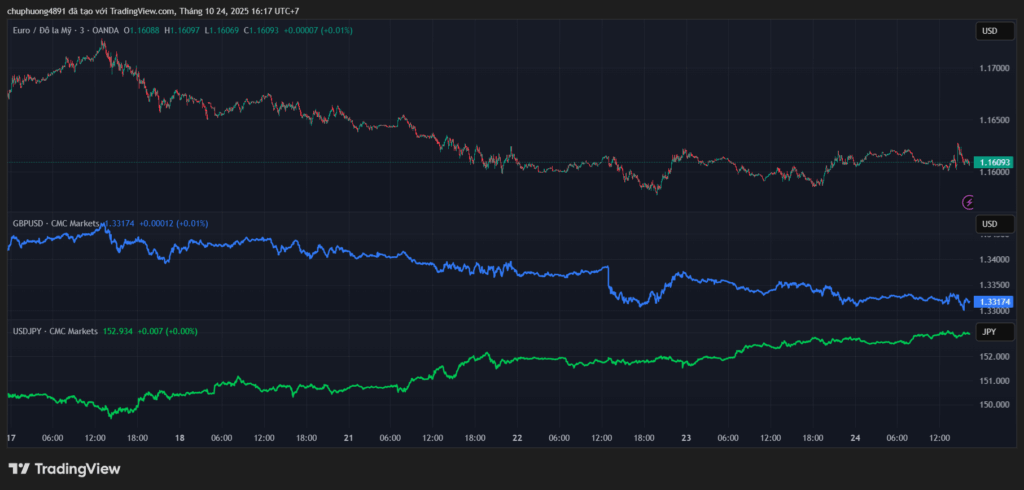Click date 21 on the time axis
This screenshot has height=490, width=1024.
(x=350, y=438)
